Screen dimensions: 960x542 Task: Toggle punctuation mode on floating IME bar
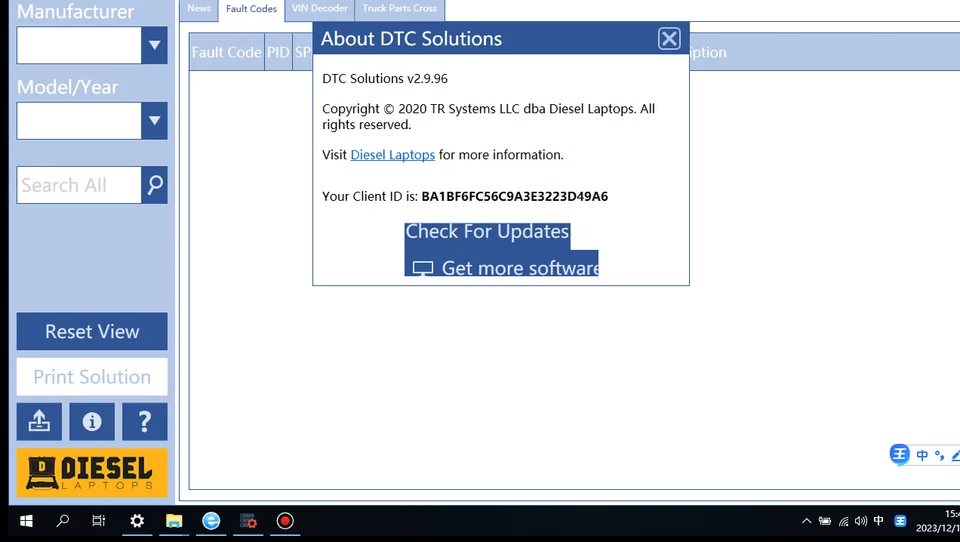pyautogui.click(x=939, y=455)
